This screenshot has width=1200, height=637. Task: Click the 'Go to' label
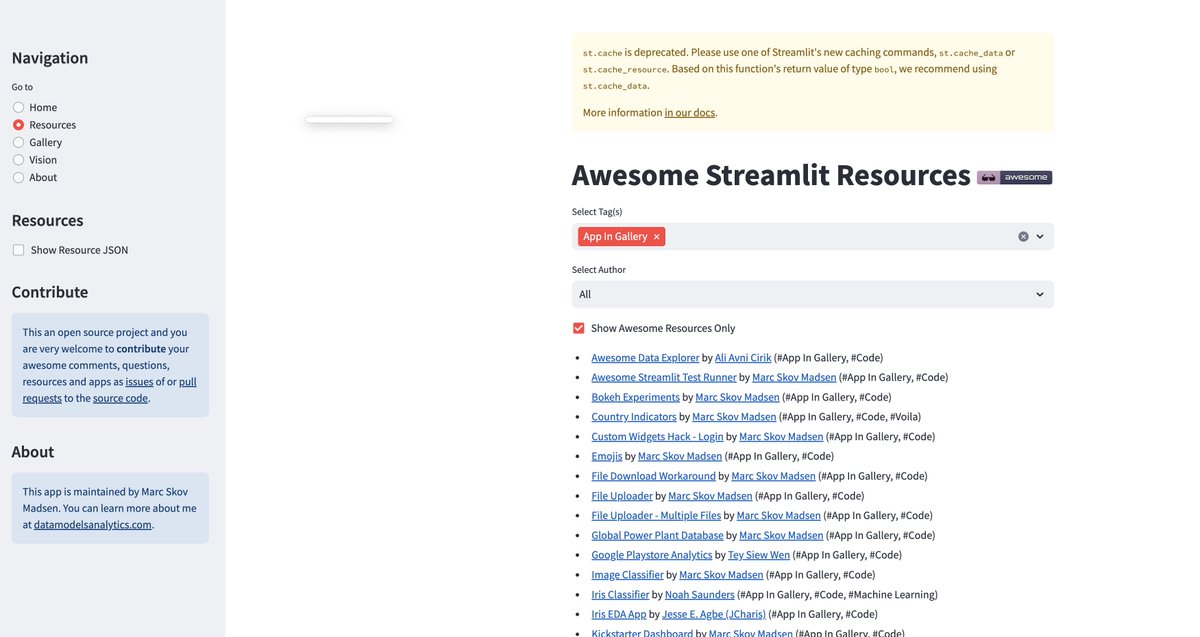pos(22,87)
